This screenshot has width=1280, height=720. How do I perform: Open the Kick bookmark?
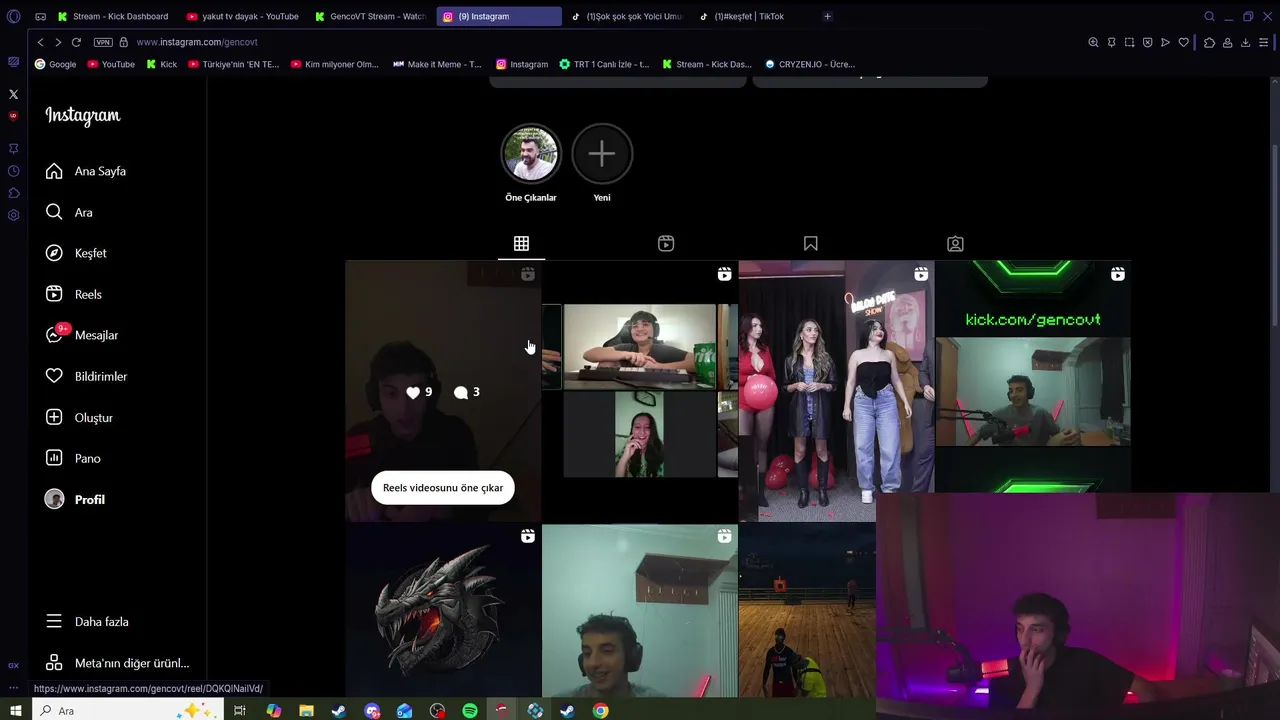[161, 64]
